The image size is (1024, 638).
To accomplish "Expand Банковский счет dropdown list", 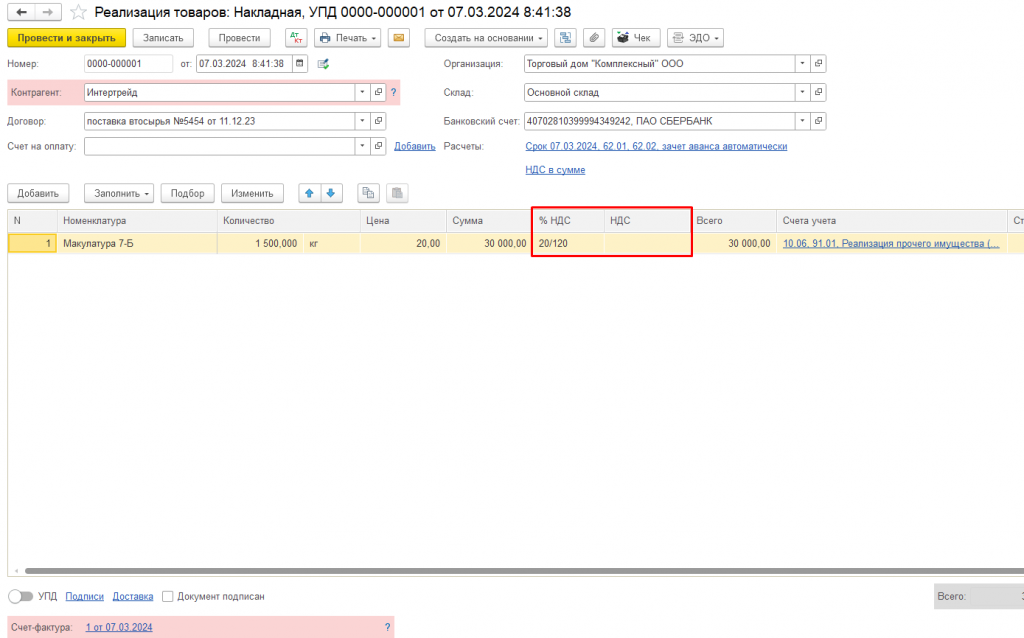I will pyautogui.click(x=803, y=121).
